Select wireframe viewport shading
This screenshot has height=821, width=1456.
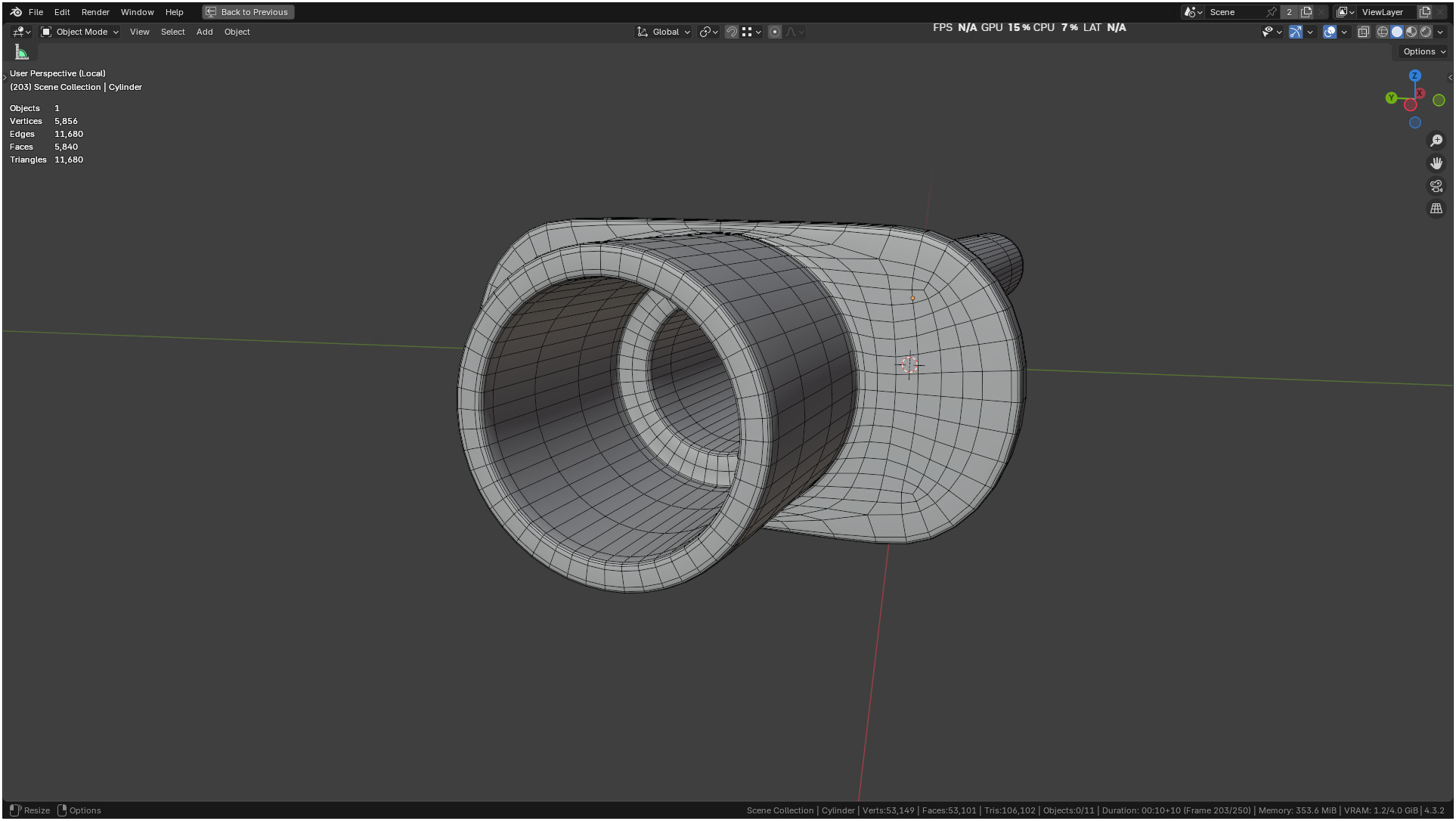pos(1383,32)
